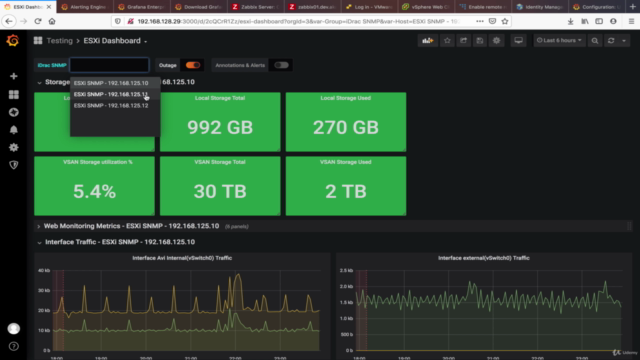Open Interface Avi Internal(vSwitch0) Traffic panel title

point(182,258)
